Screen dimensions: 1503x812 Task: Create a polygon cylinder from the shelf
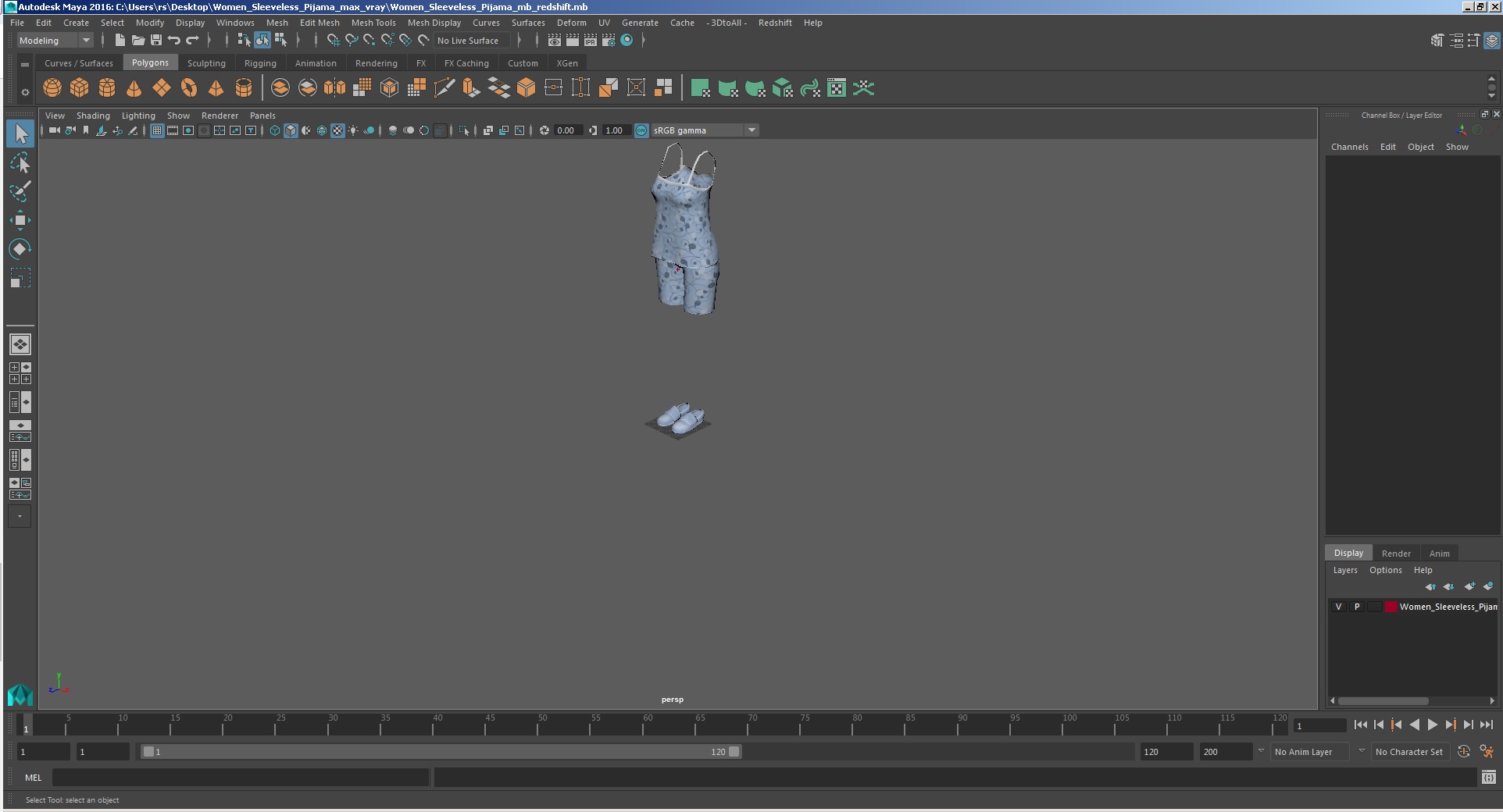107,88
